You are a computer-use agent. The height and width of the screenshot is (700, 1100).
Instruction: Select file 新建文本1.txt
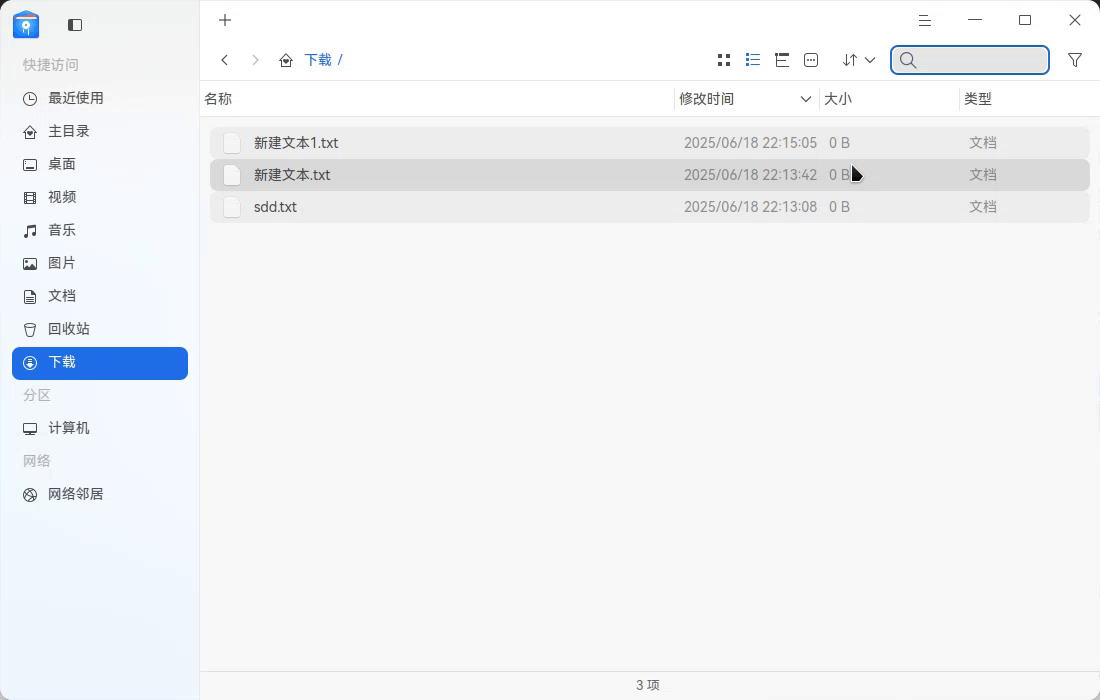tap(650, 143)
